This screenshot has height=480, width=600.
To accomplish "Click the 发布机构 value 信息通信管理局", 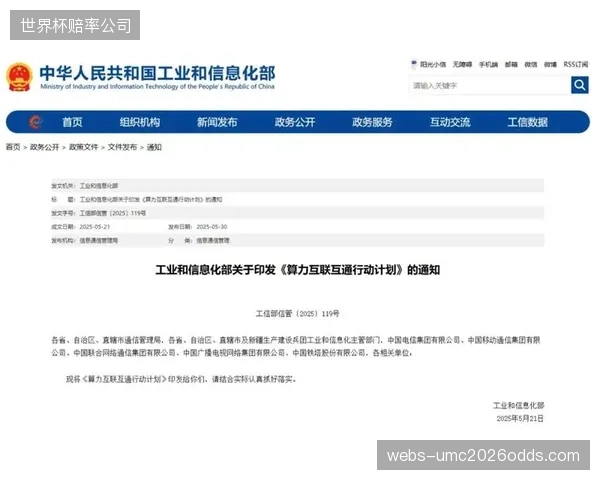I will point(99,241).
